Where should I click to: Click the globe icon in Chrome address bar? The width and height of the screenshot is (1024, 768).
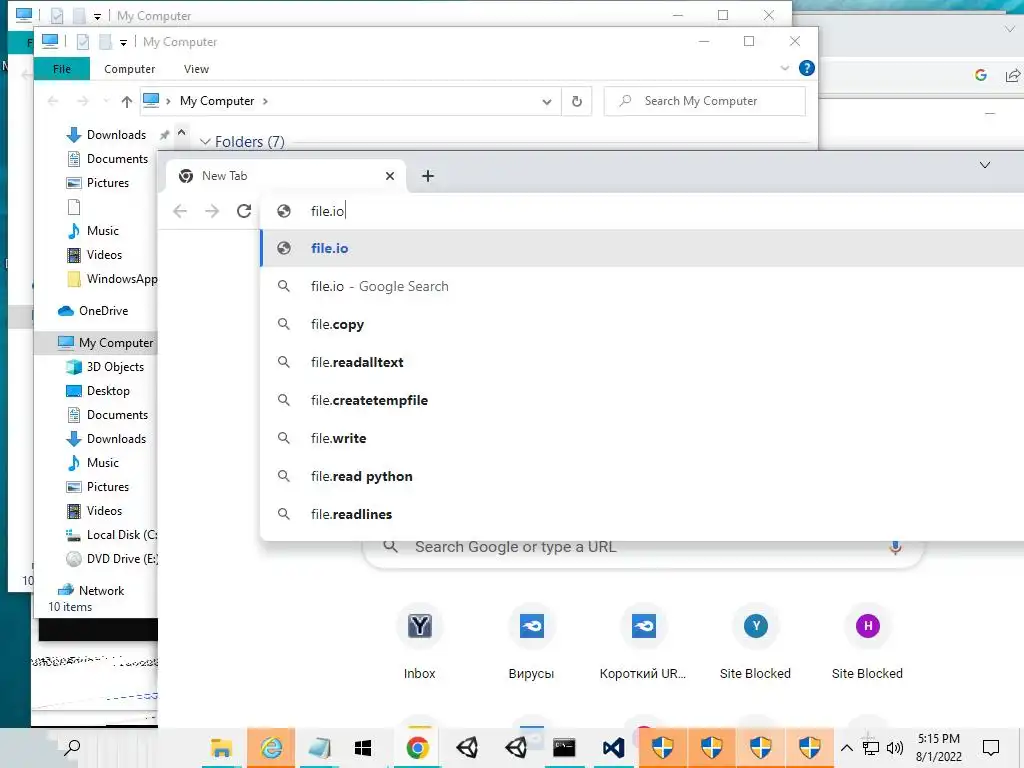[x=283, y=211]
